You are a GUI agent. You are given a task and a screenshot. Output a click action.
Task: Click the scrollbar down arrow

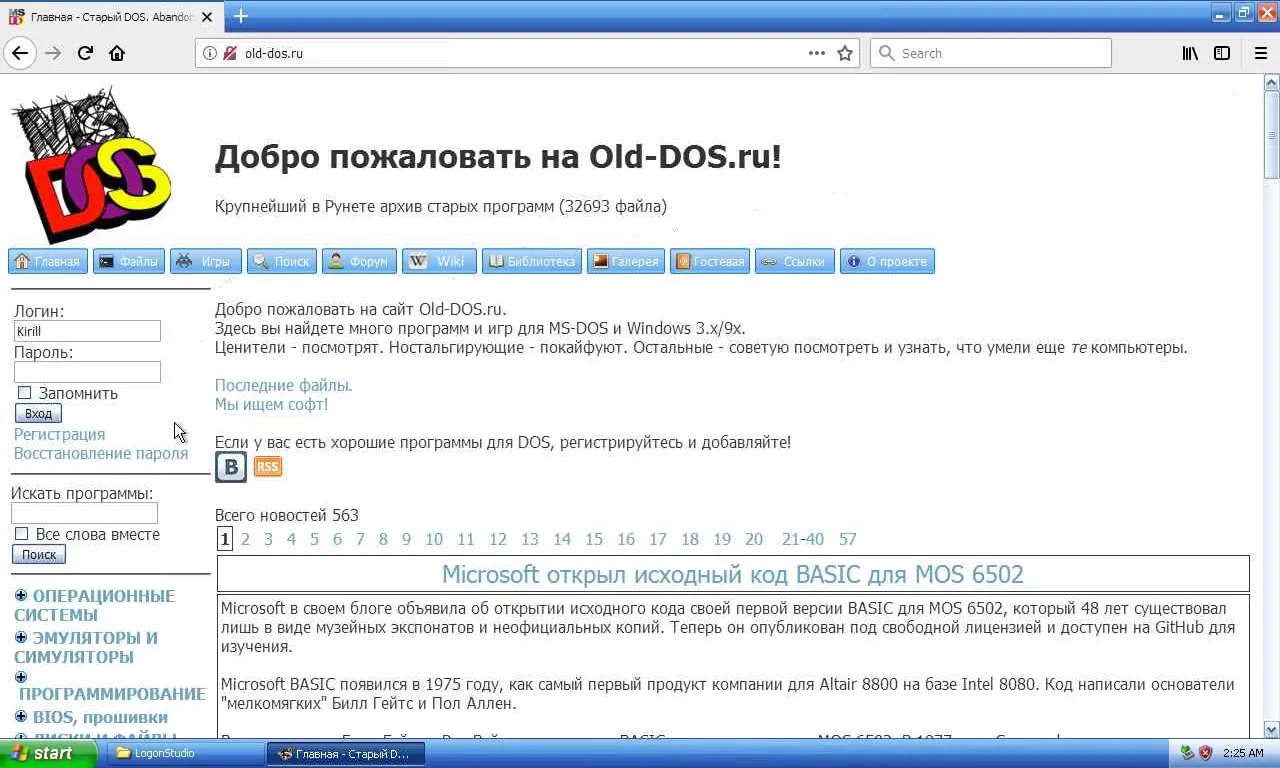(1272, 729)
